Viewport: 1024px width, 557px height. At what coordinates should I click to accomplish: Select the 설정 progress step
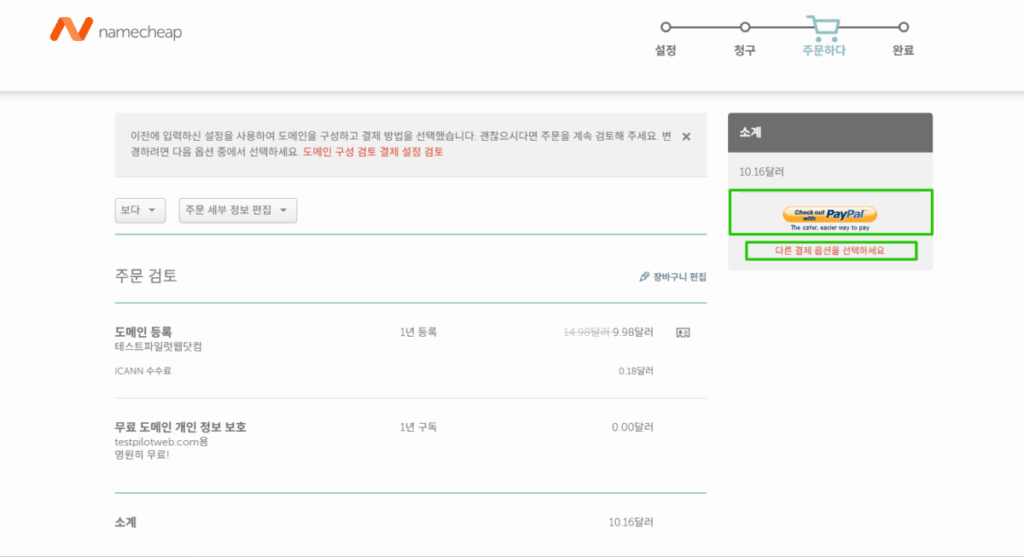coord(665,38)
